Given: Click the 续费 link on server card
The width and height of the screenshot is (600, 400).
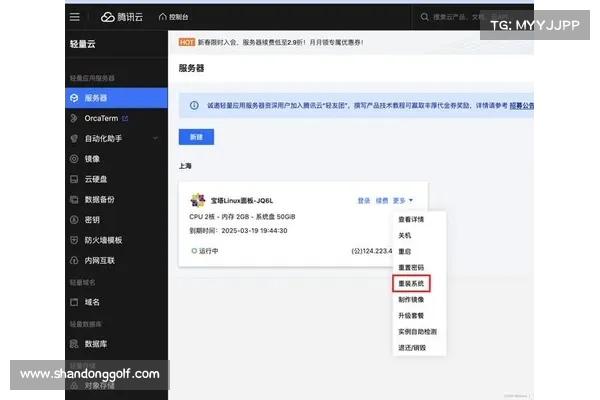Looking at the screenshot, I should (382, 200).
